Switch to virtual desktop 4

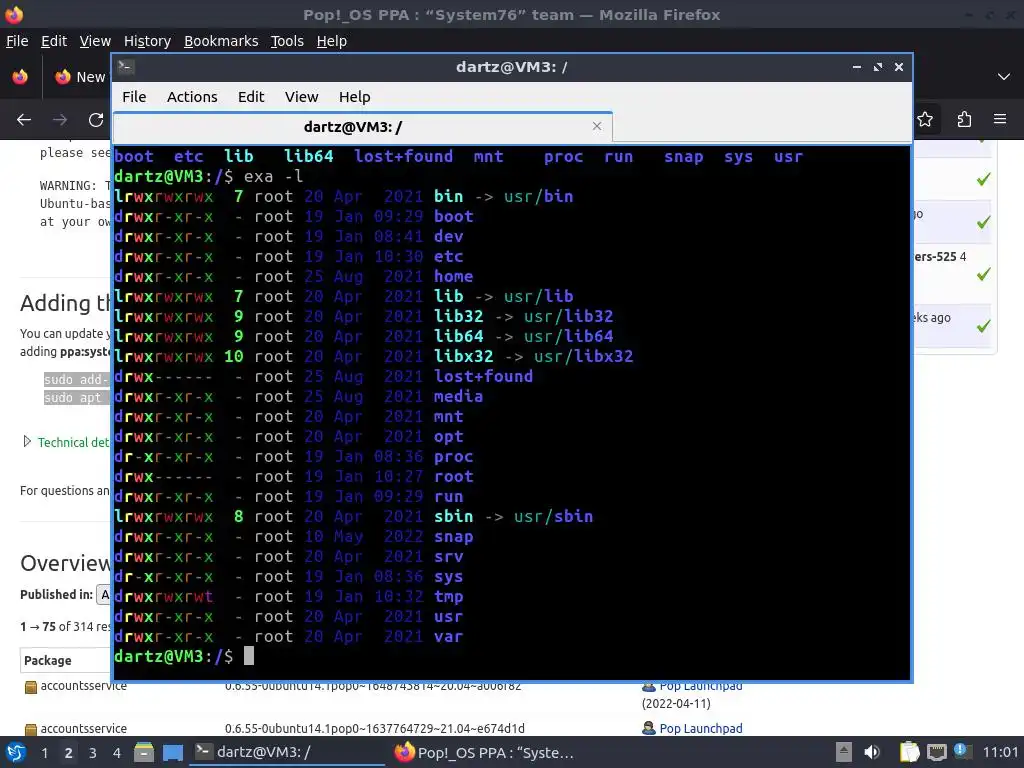(x=117, y=753)
